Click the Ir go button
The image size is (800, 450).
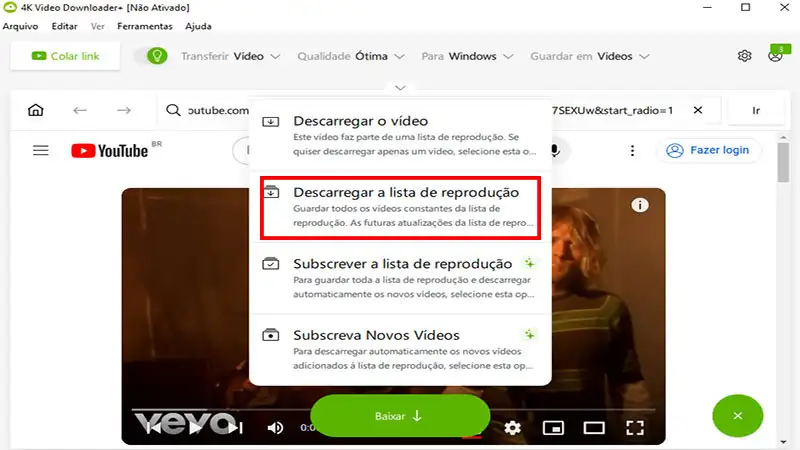[756, 110]
